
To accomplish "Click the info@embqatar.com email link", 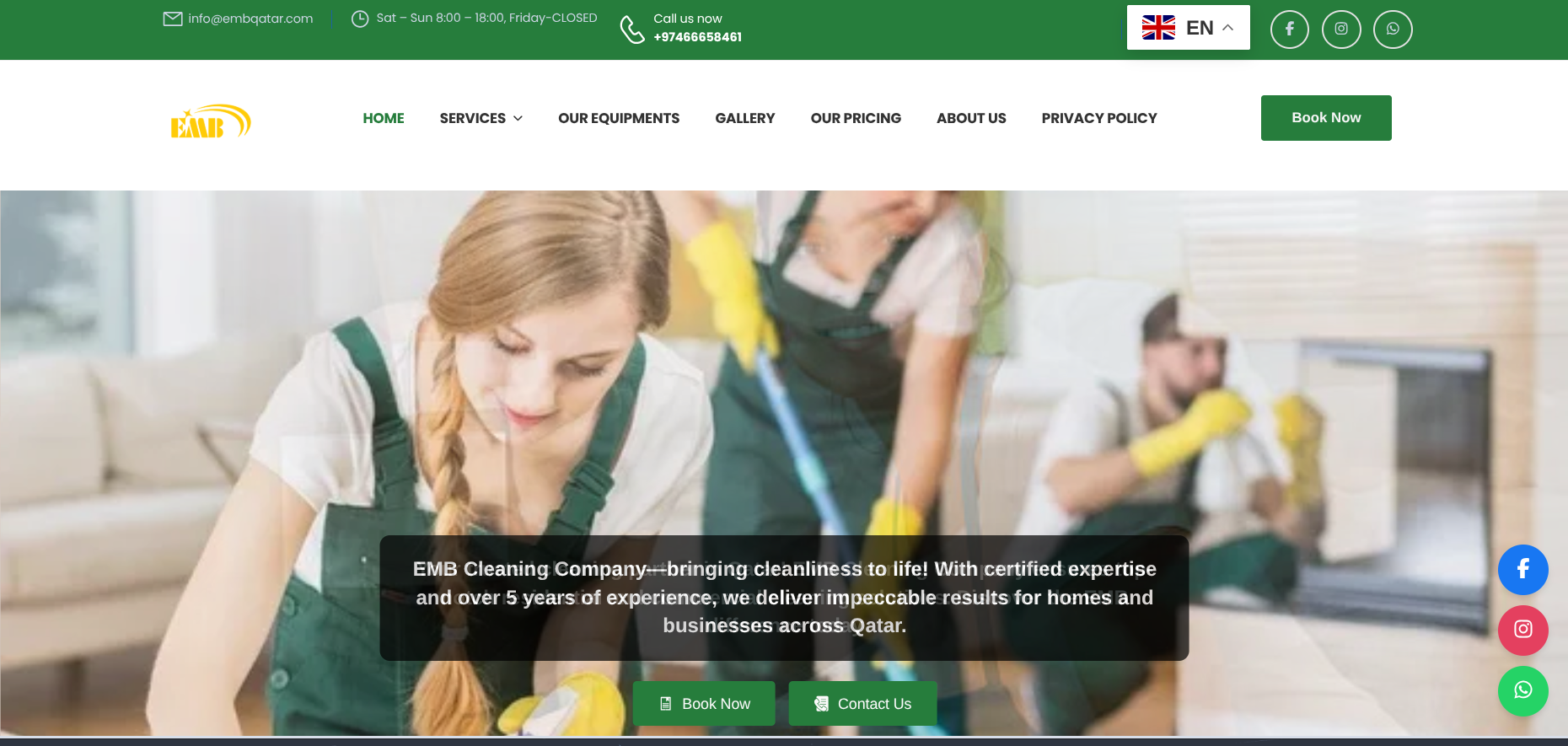I will pos(250,19).
